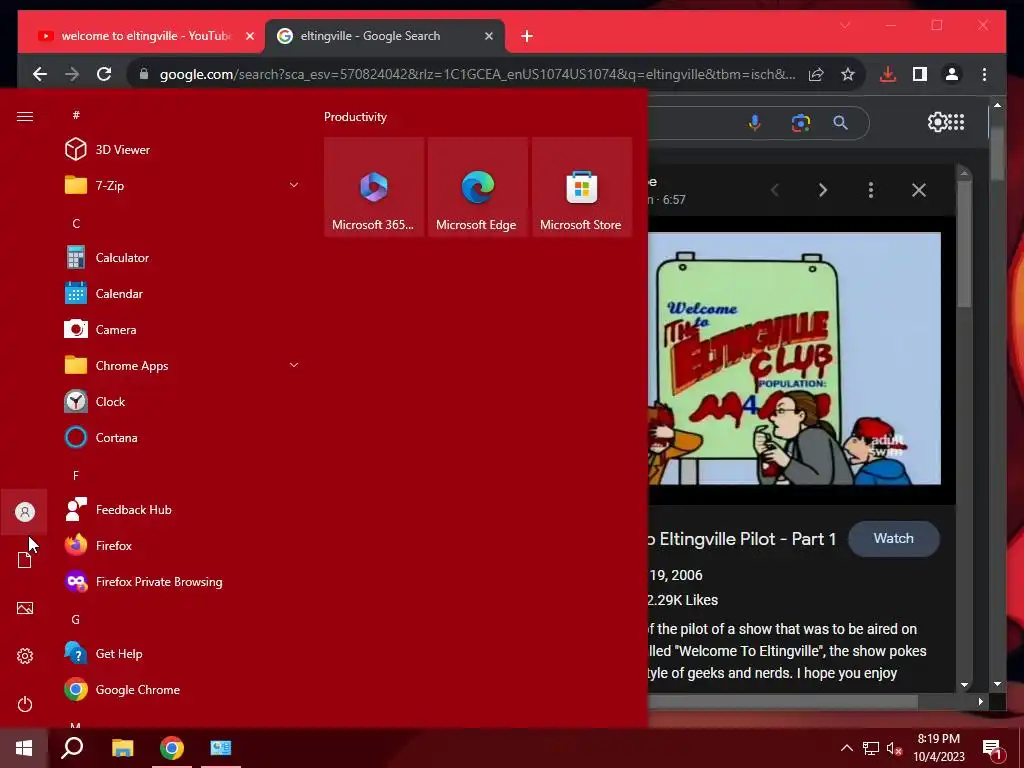Open the Microsoft 365 tile

(374, 187)
